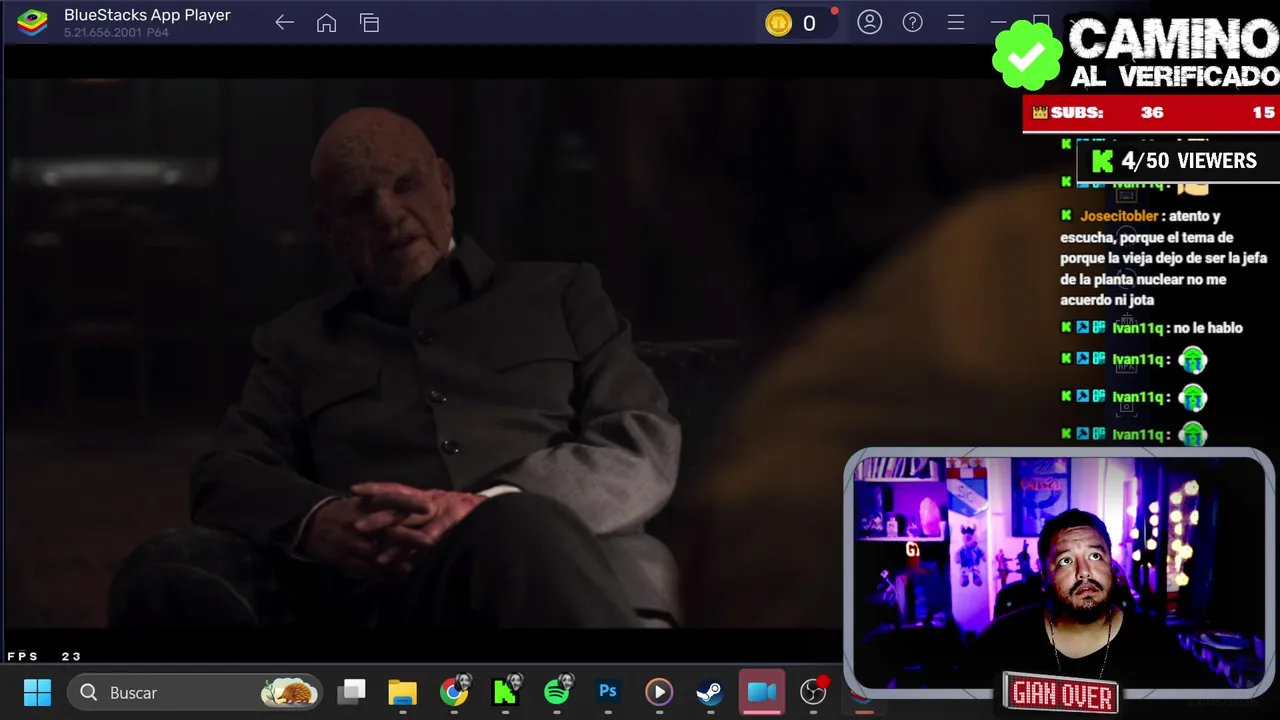The image size is (1280, 720).
Task: Open the BlueStacks account profile
Action: click(869, 22)
